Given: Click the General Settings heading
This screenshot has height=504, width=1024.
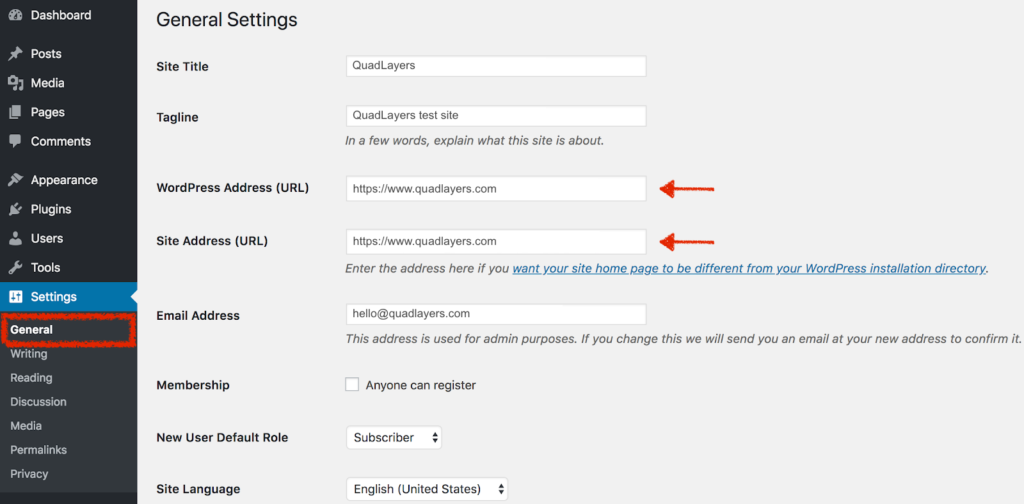Looking at the screenshot, I should point(227,20).
